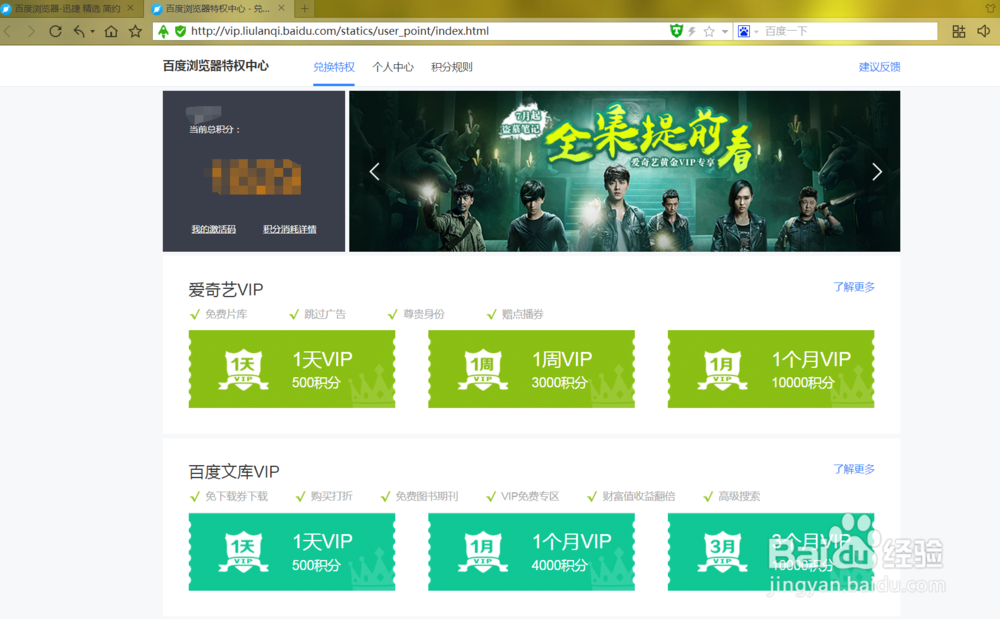
Task: Select the 兑换特权 navigation tab
Action: pyautogui.click(x=334, y=67)
